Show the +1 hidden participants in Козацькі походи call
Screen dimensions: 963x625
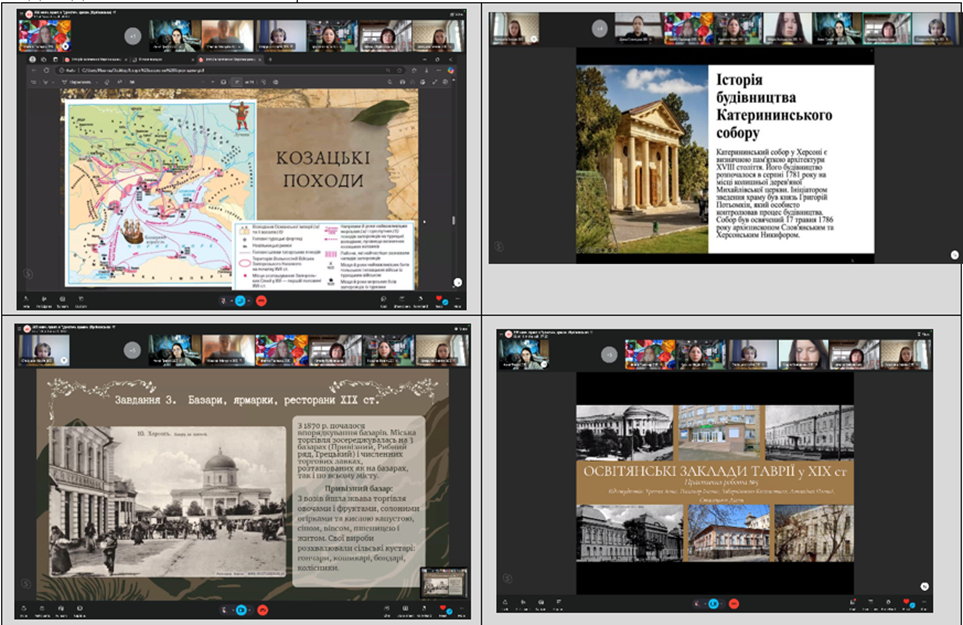133,36
